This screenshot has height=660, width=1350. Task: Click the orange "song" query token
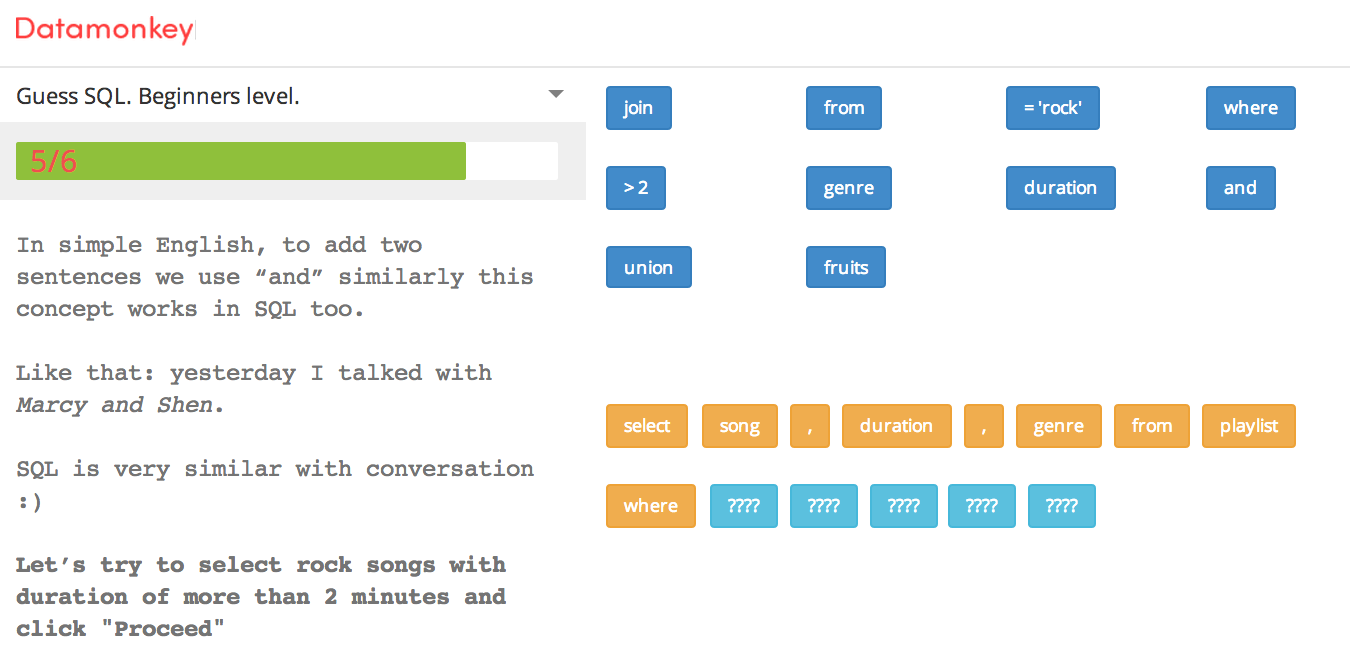pos(739,426)
